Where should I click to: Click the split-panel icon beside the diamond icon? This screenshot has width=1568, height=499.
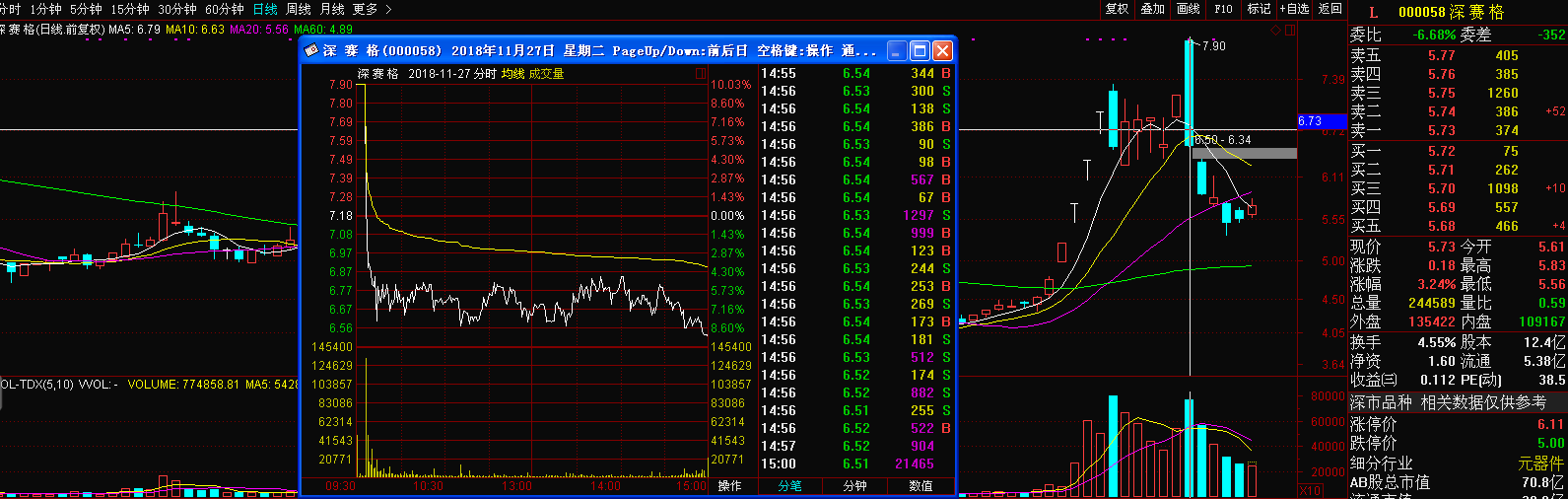pyautogui.click(x=1291, y=30)
